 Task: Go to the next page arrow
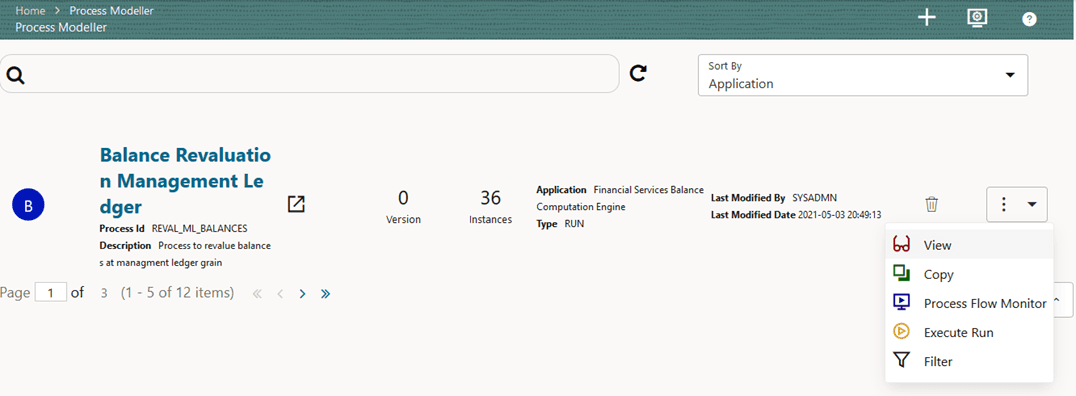pyautogui.click(x=302, y=294)
